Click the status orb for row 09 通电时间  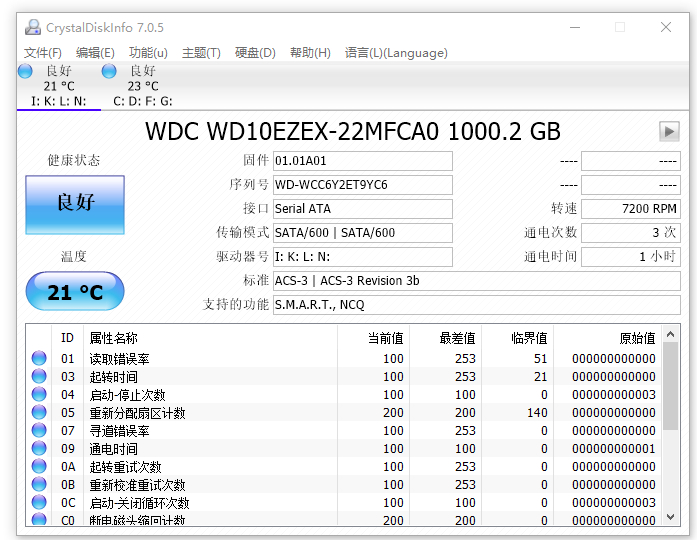(x=39, y=448)
